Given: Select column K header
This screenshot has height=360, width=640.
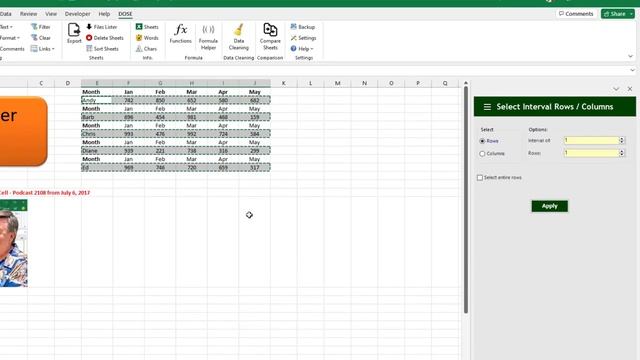Looking at the screenshot, I should (284, 83).
